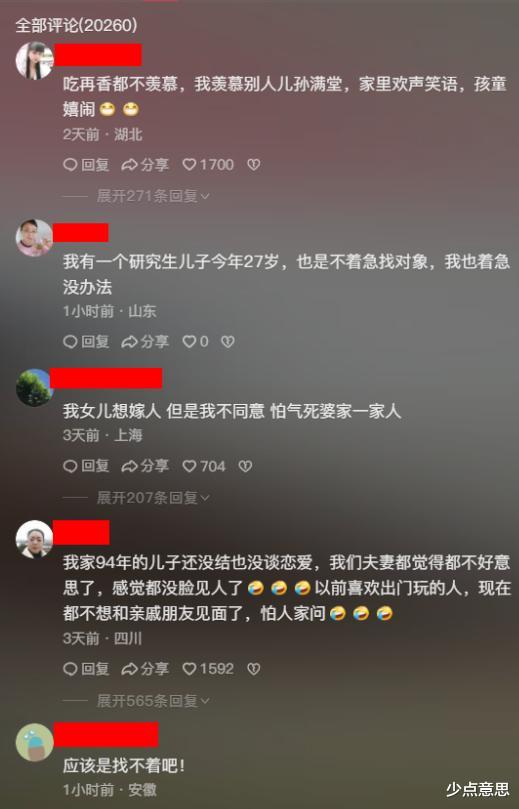
Task: Open avatar of the Hubei commenter
Action: tap(35, 60)
